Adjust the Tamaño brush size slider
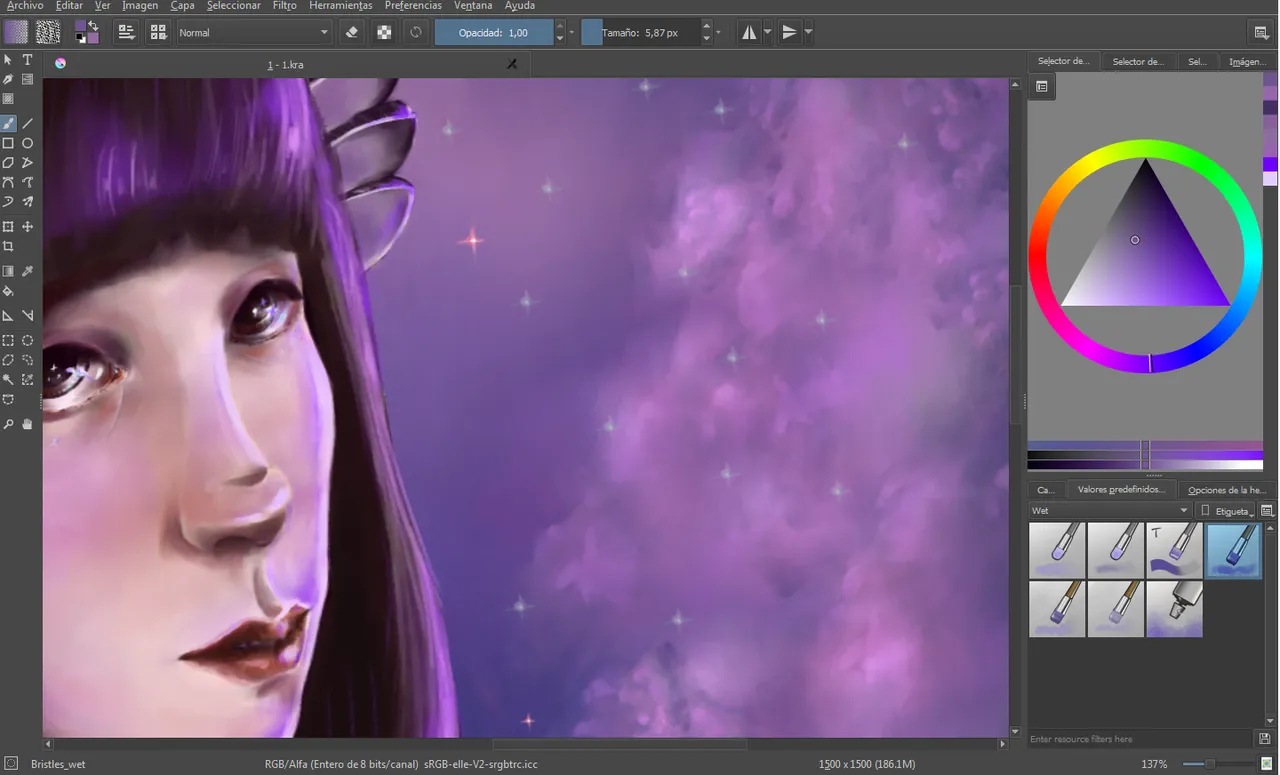This screenshot has width=1280, height=775. pyautogui.click(x=640, y=32)
